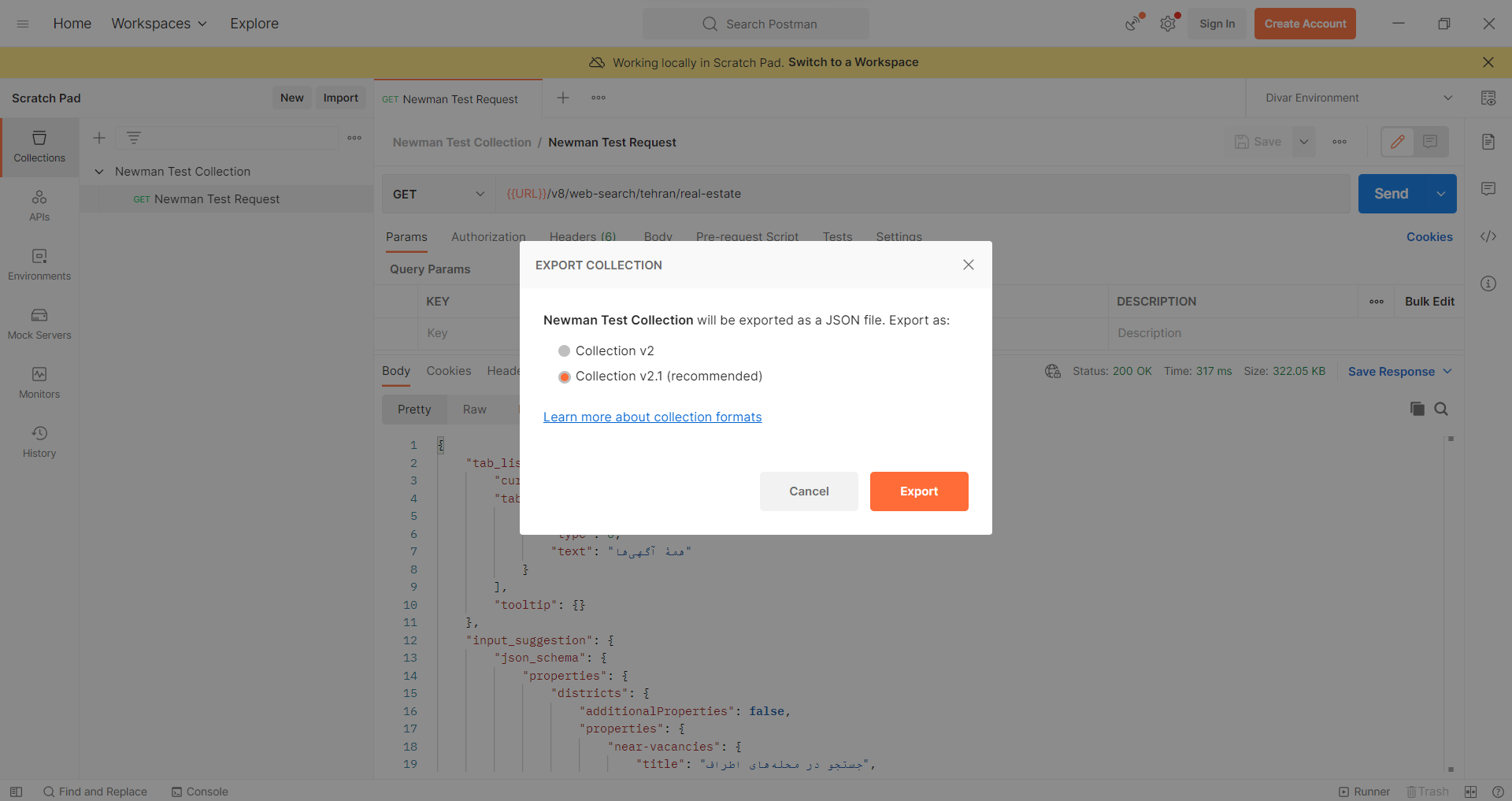The height and width of the screenshot is (801, 1512).
Task: Open the Monitors sidebar tab
Action: tap(39, 384)
